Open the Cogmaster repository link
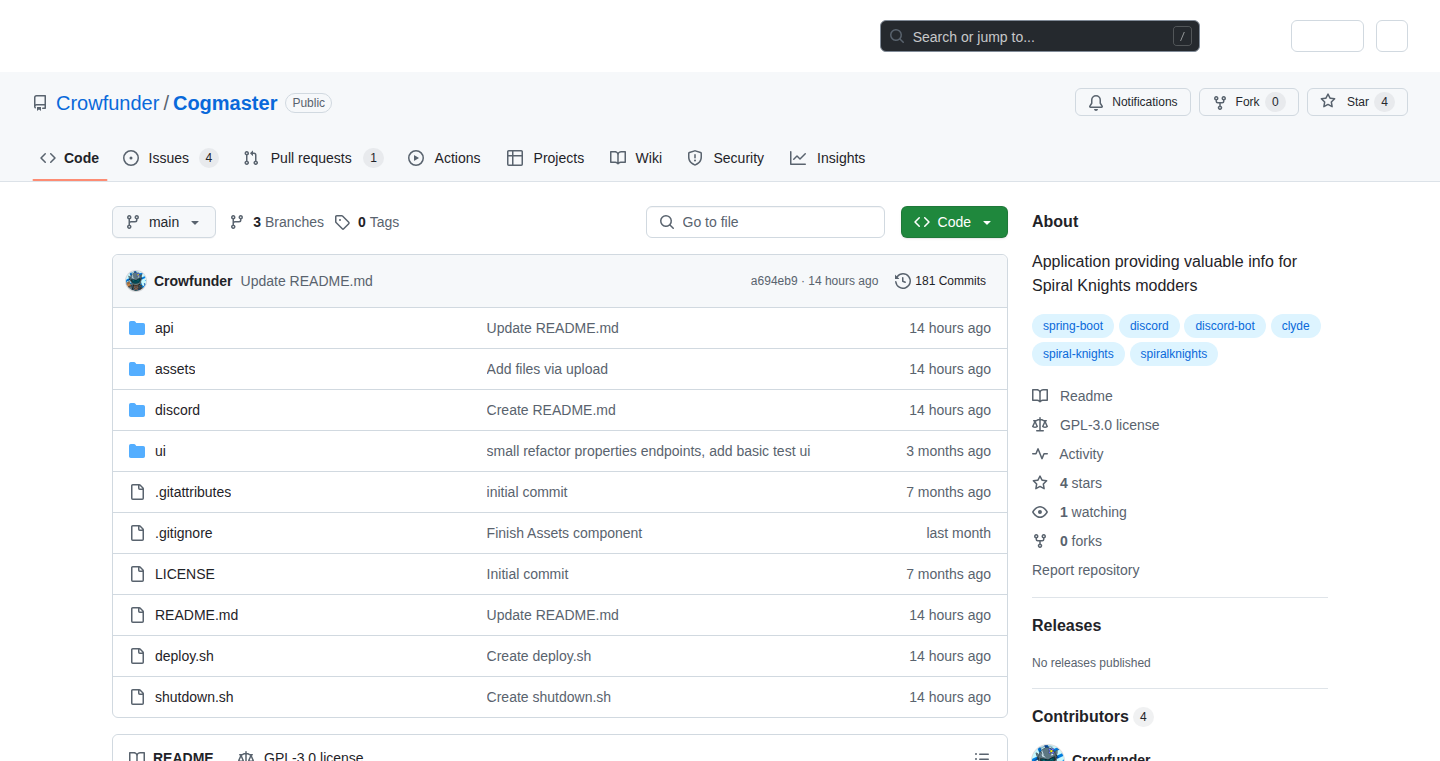 225,103
